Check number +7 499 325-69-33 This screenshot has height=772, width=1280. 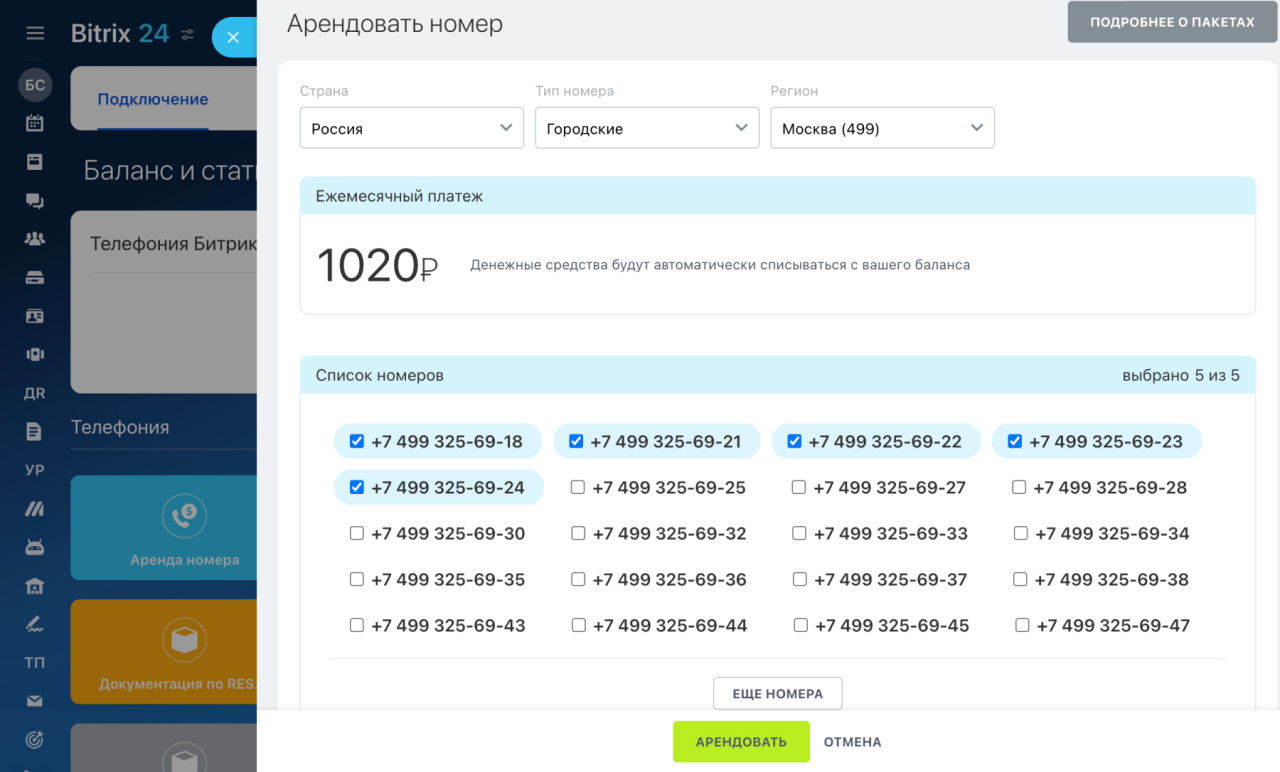(x=799, y=533)
